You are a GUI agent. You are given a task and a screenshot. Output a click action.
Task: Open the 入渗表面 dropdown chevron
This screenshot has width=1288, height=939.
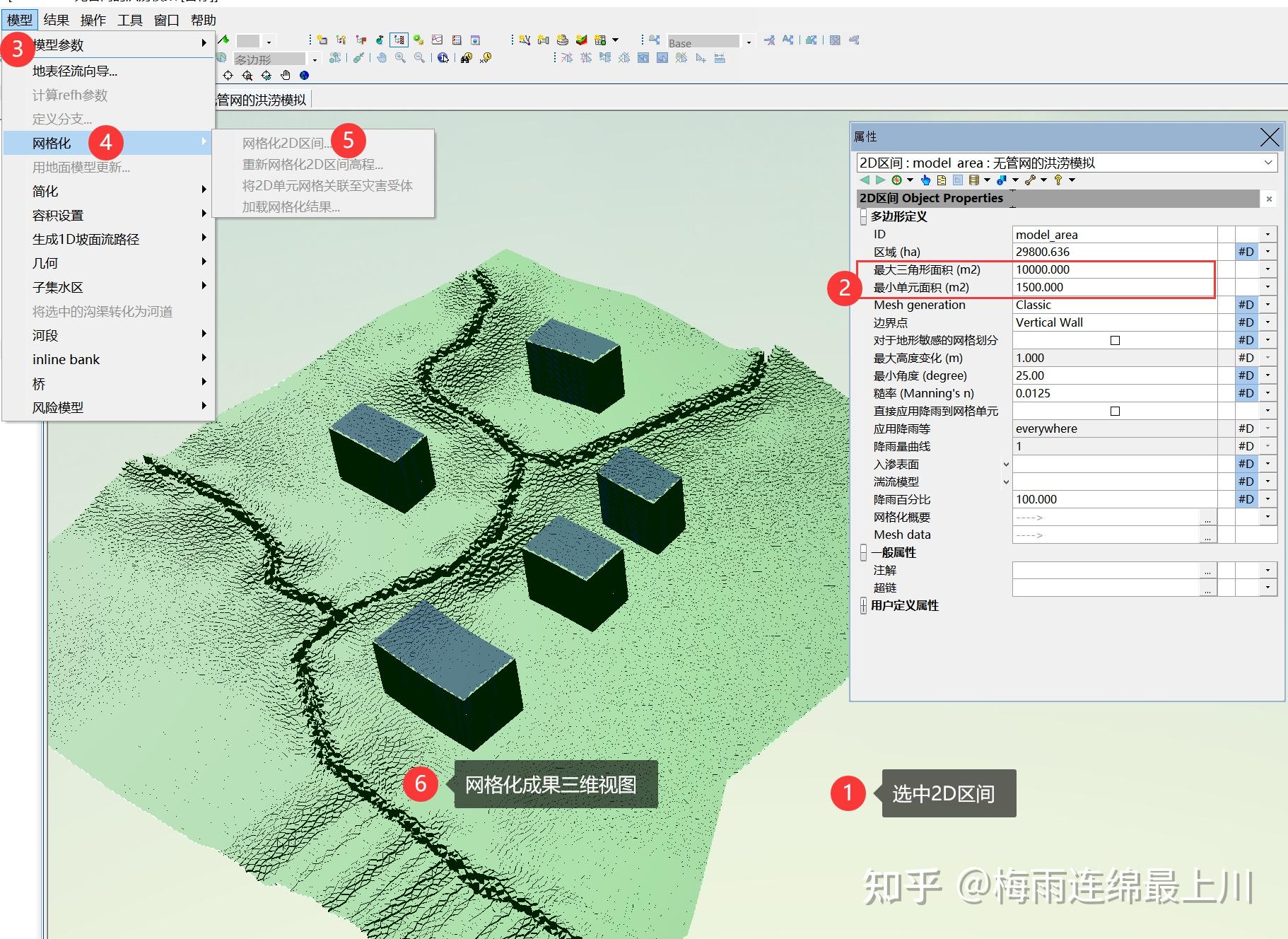click(x=1006, y=465)
